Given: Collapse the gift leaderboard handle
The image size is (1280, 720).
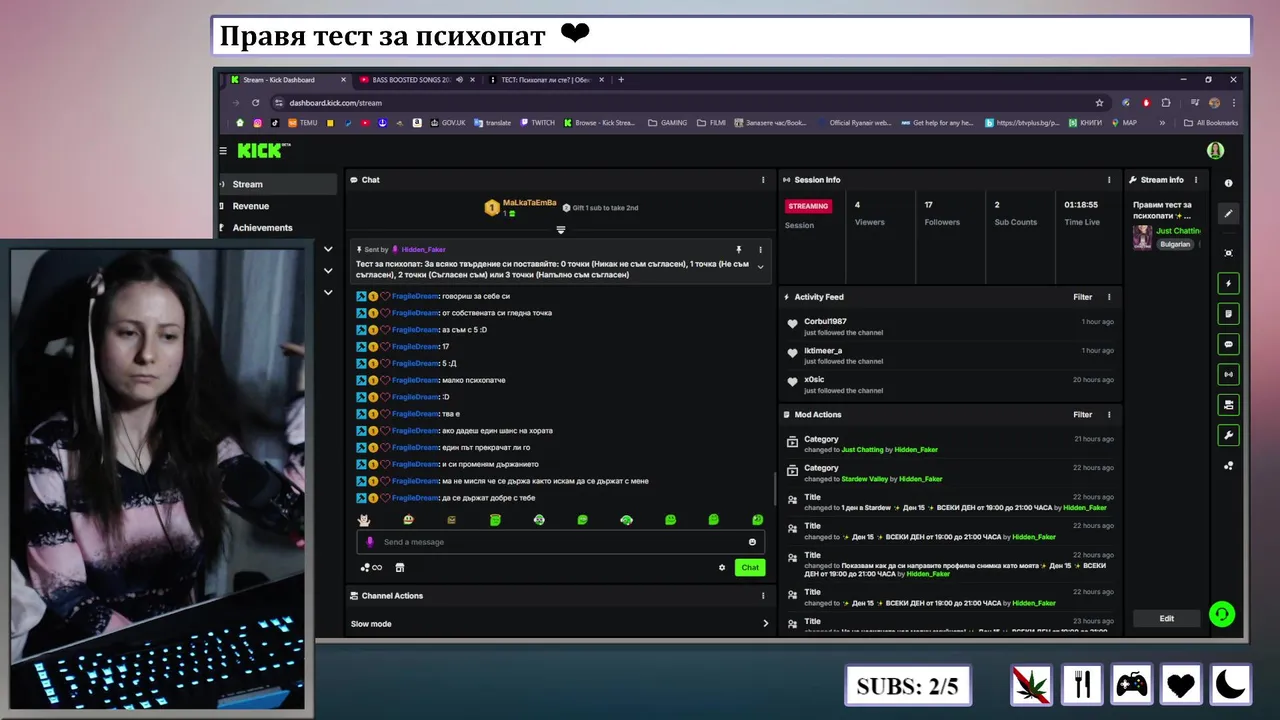Looking at the screenshot, I should click(x=560, y=230).
